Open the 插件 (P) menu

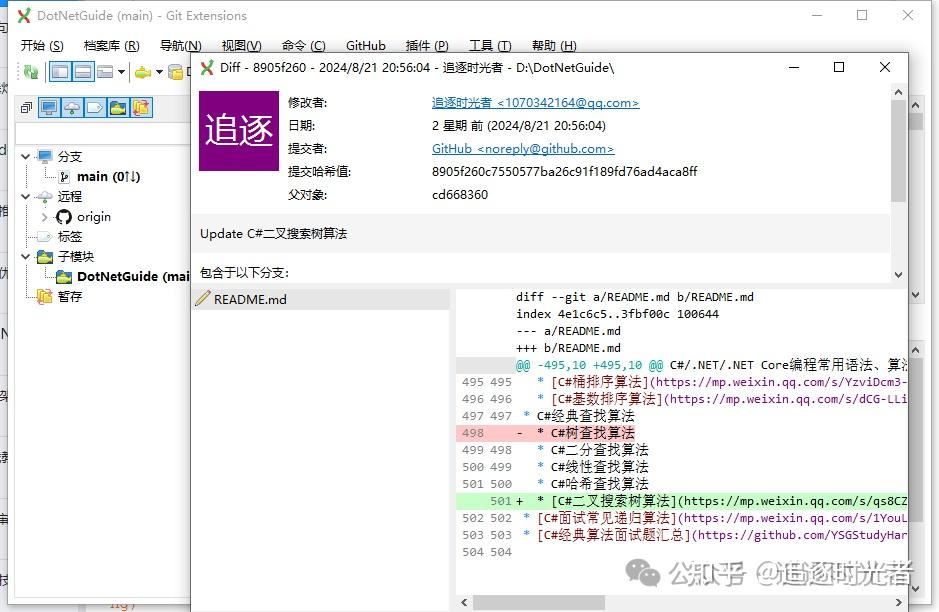pos(427,46)
